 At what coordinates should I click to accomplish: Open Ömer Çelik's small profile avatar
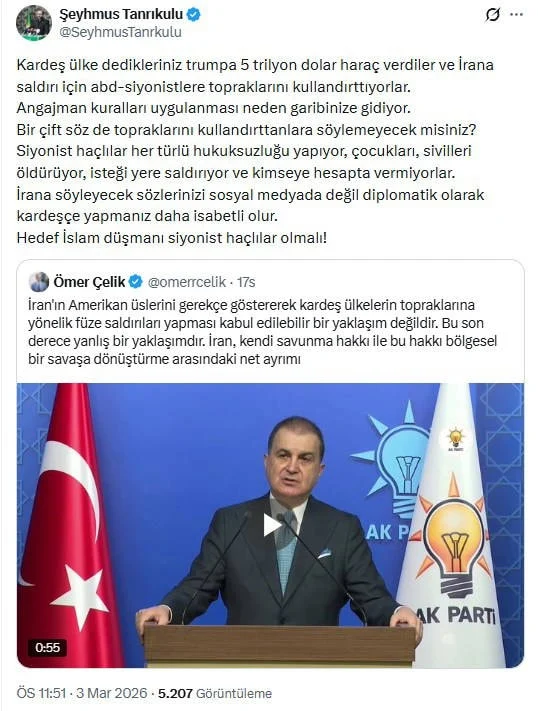[x=39, y=282]
